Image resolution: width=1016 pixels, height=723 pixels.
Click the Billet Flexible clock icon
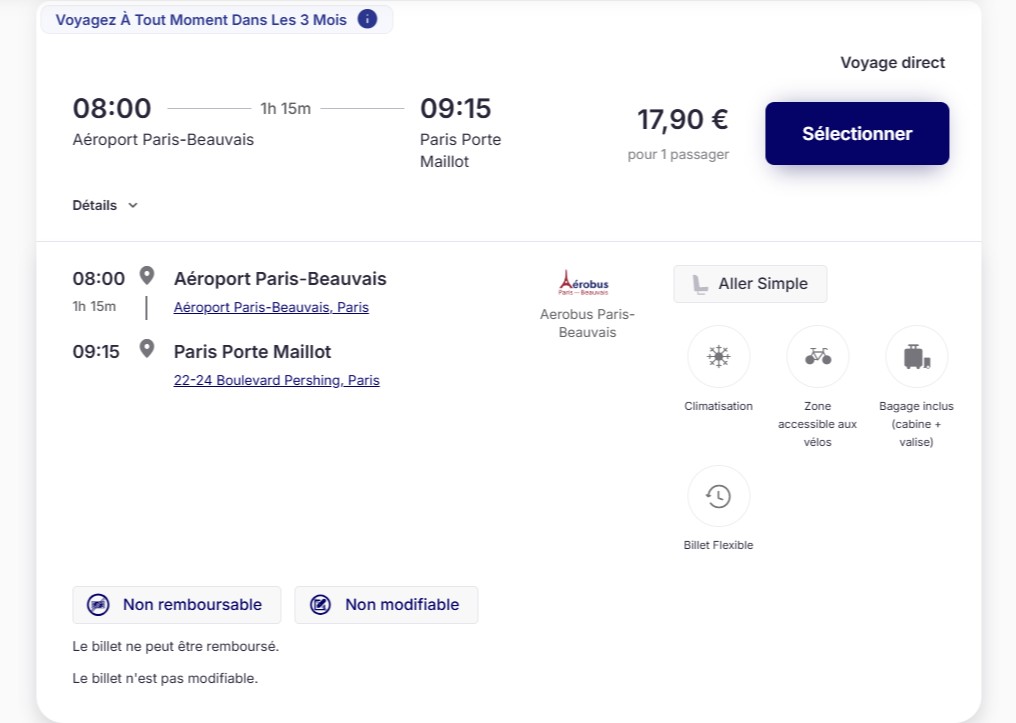click(x=718, y=496)
